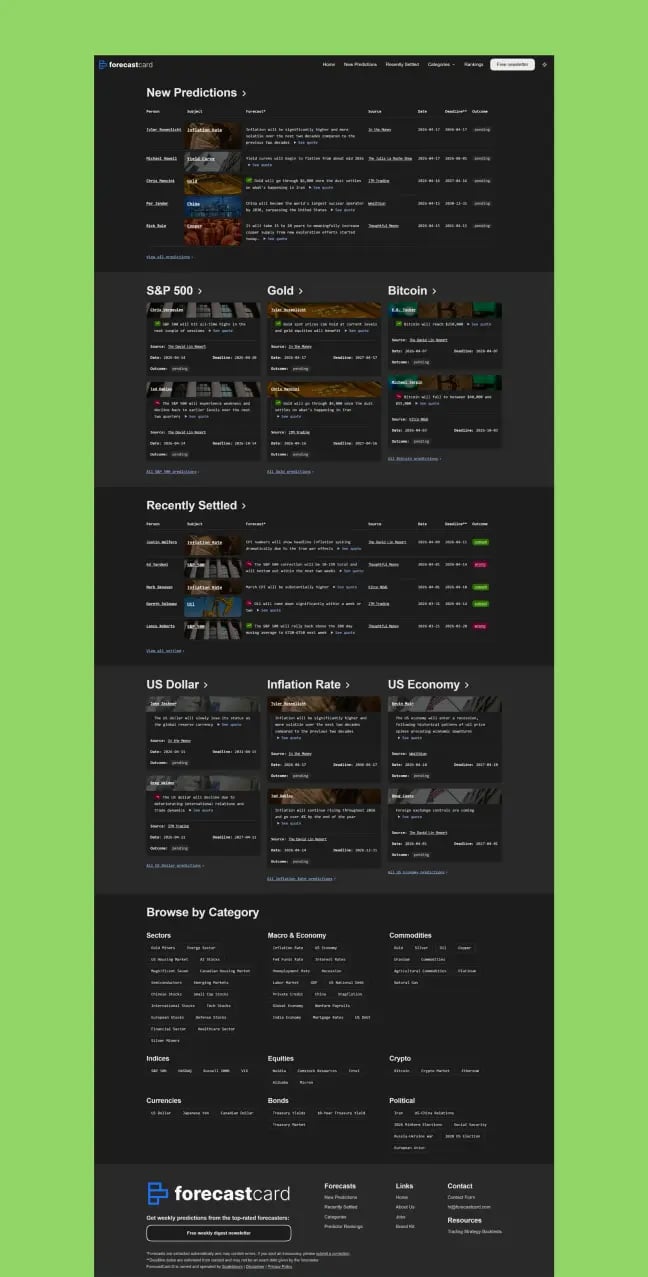Select VIX tag under Indices
Viewport: 648px width, 1277px height.
pyautogui.click(x=244, y=1070)
